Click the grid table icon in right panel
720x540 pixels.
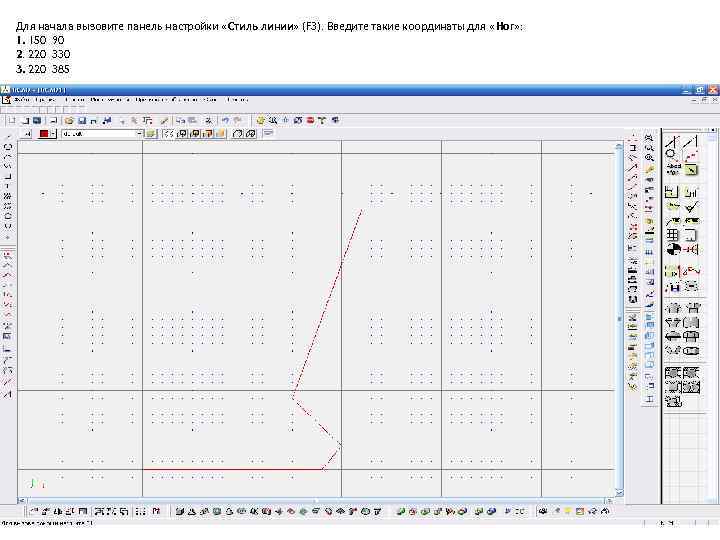pyautogui.click(x=673, y=235)
